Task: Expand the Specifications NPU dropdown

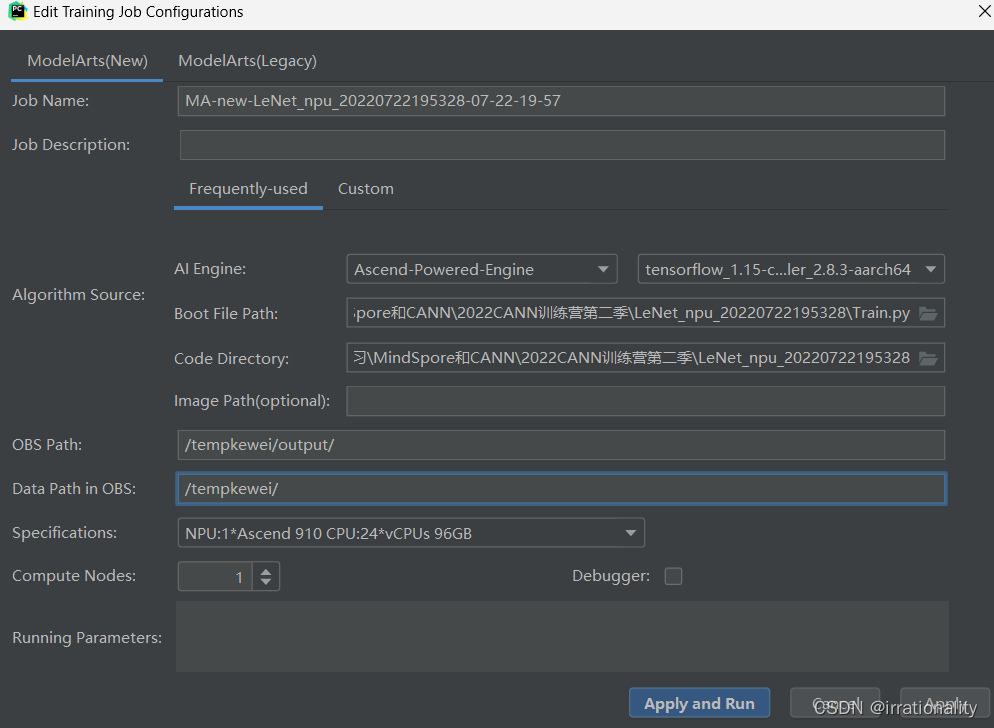Action: (x=411, y=533)
